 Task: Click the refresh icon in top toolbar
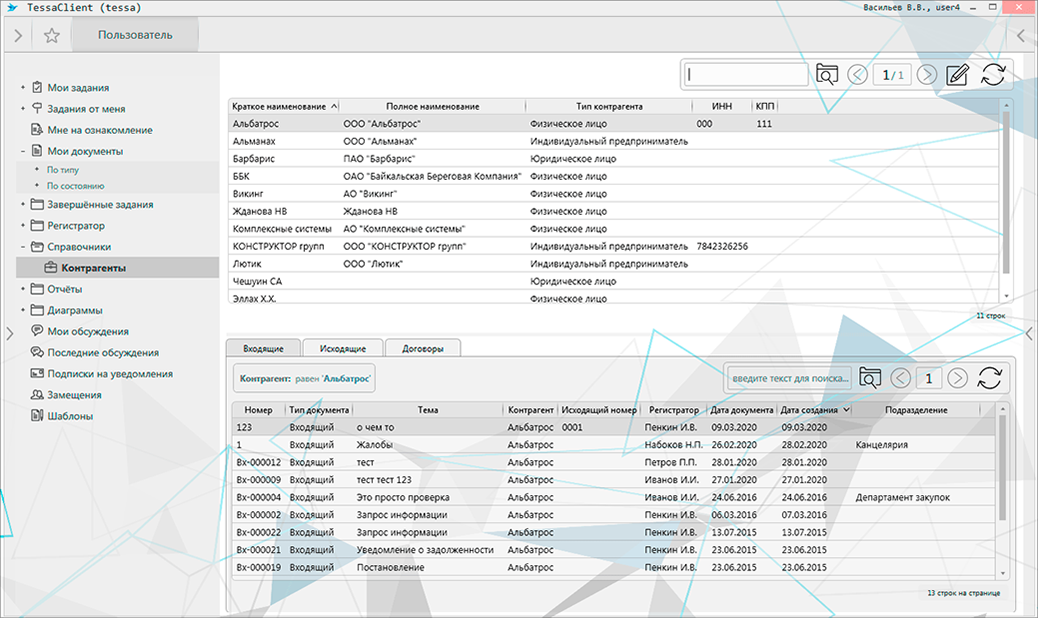coord(992,75)
